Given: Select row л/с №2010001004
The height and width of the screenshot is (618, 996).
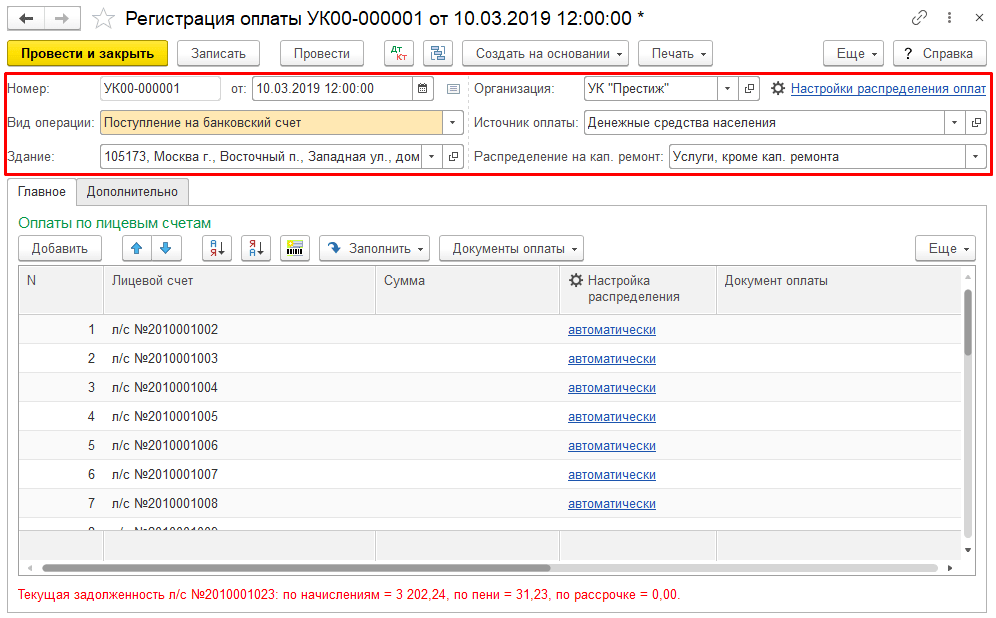Looking at the screenshot, I should 490,387.
